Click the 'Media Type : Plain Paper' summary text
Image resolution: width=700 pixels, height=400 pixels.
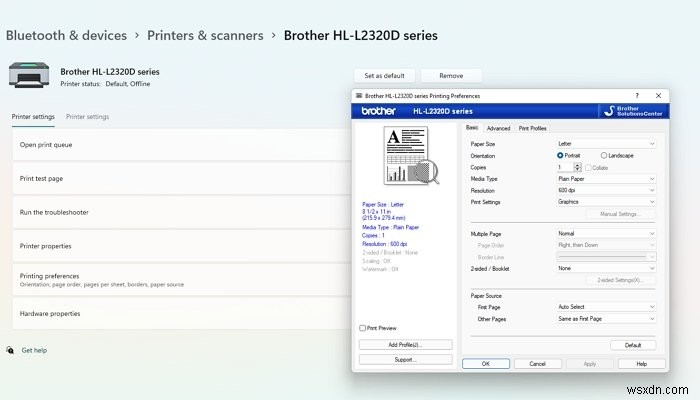point(390,227)
